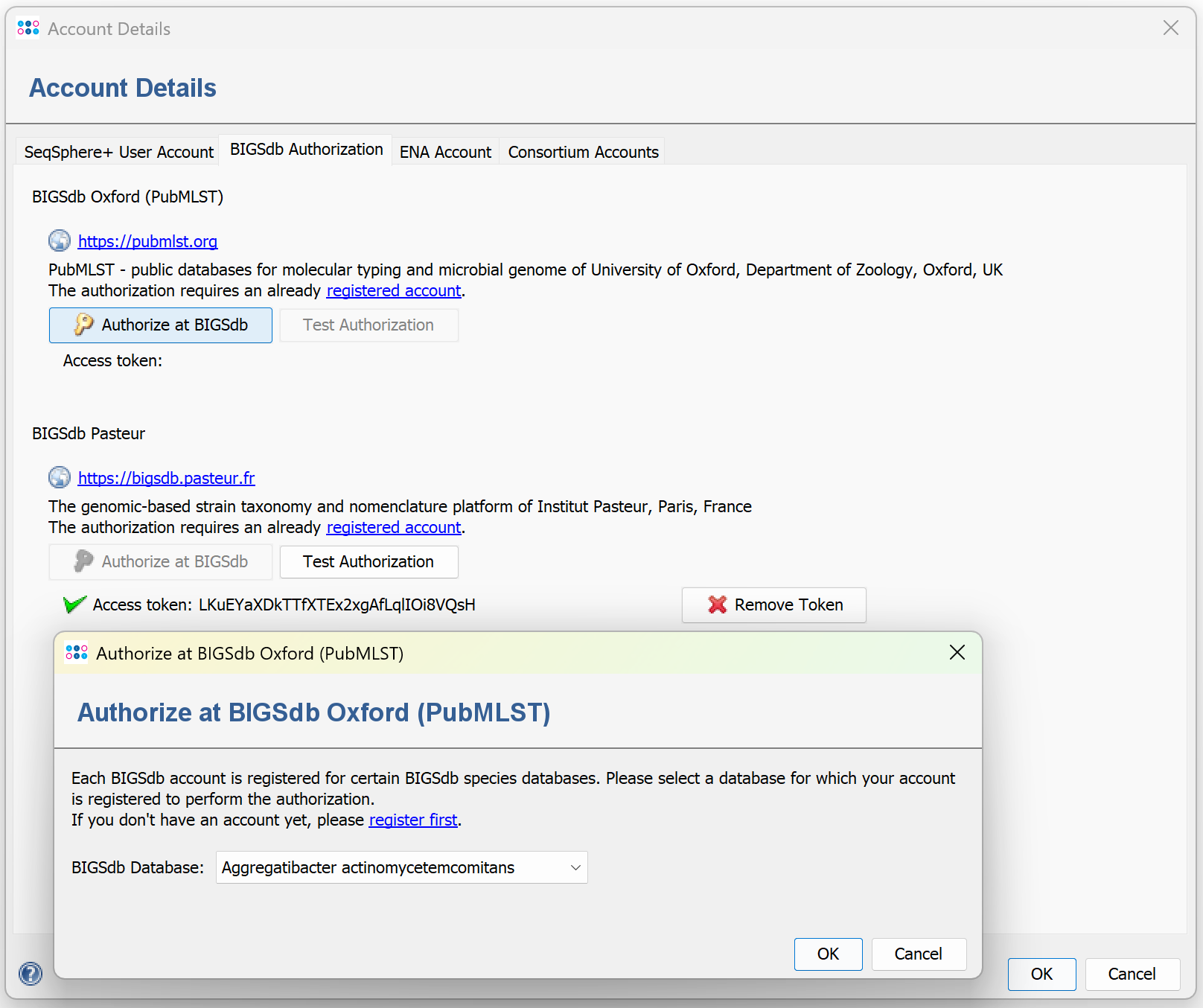The image size is (1203, 1008).
Task: Click the SeqSphere+ logo in the Authorize dialog title bar
Action: point(77,652)
